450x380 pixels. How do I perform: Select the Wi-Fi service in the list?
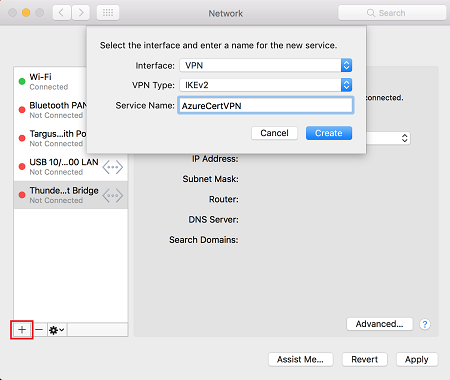coord(50,81)
